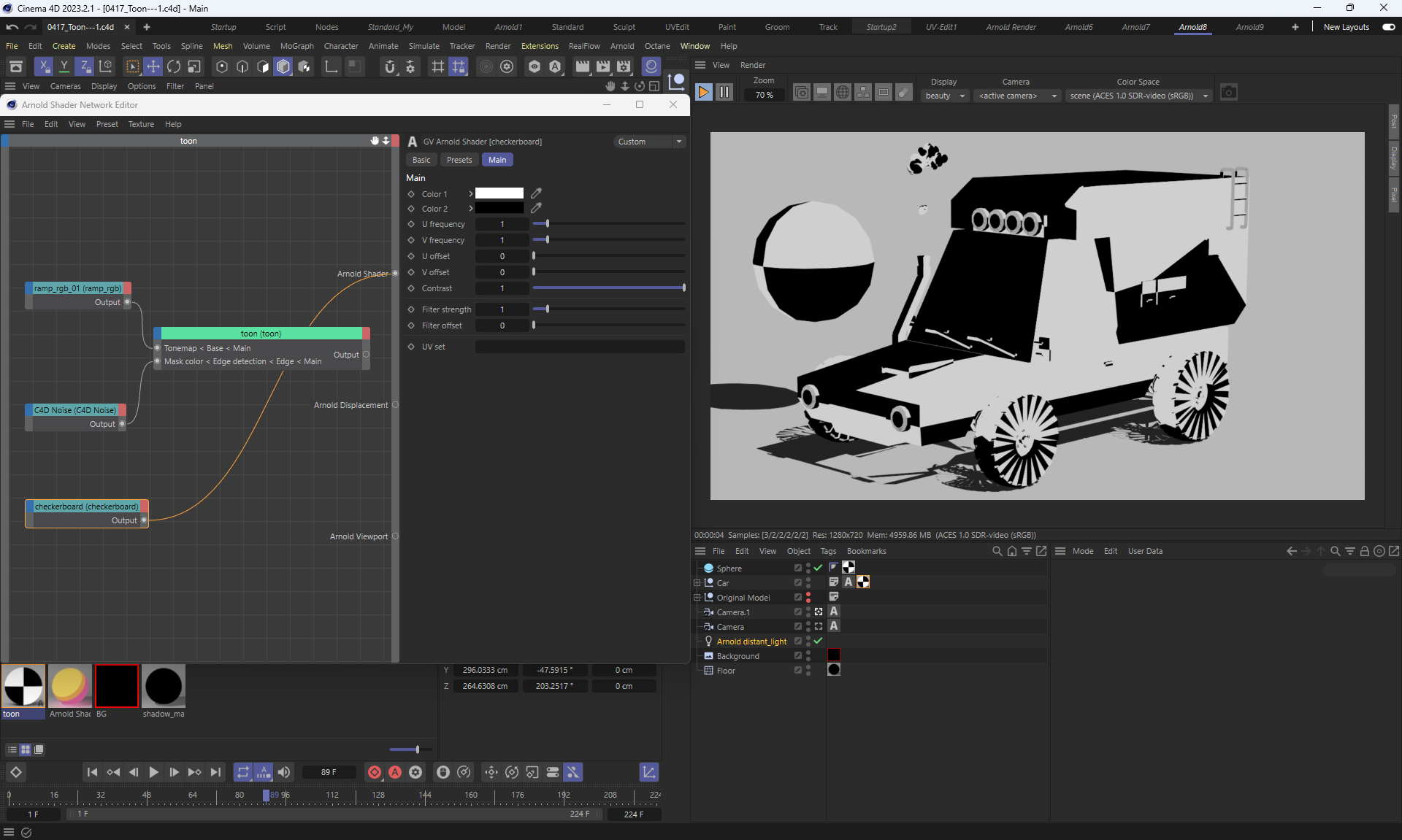
Task: Open the Color Space dropdown
Action: [1138, 96]
